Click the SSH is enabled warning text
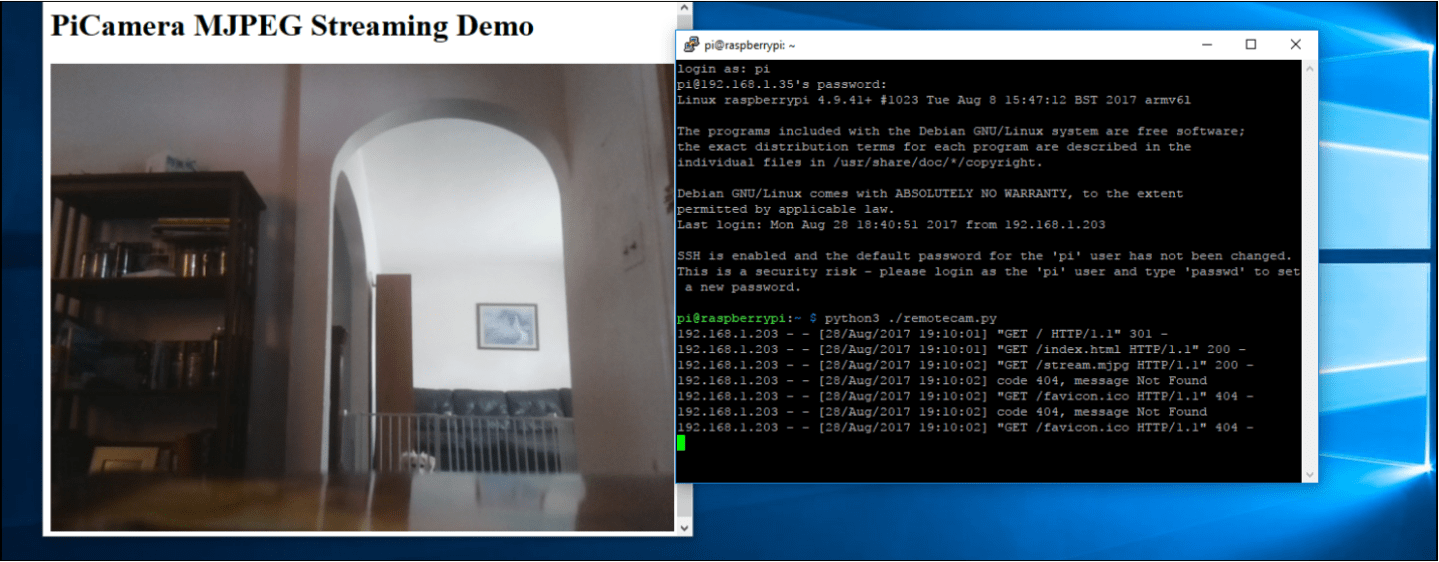Image resolution: width=1439 pixels, height=562 pixels. coord(984,256)
